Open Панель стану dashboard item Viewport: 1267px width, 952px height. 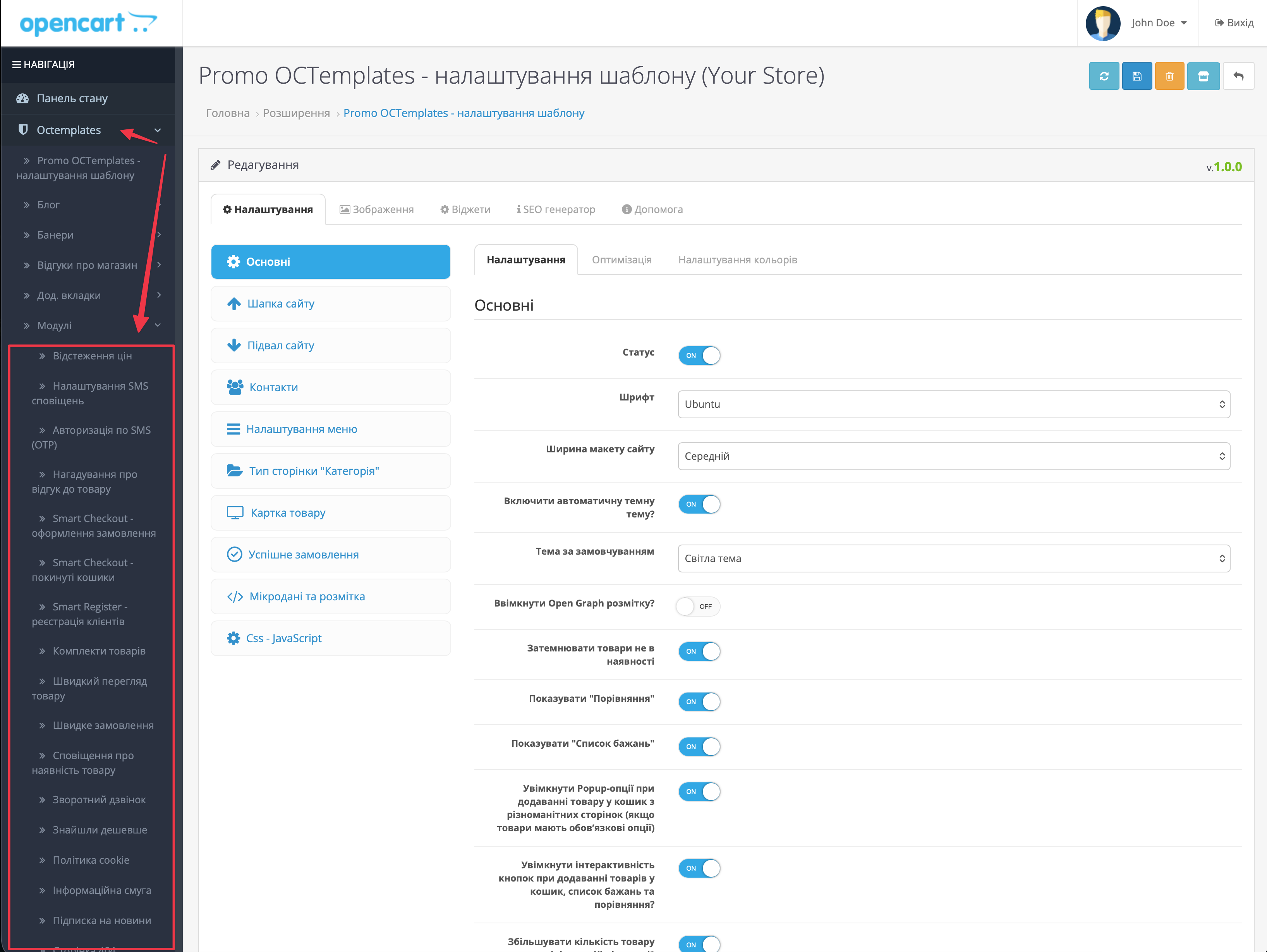(x=72, y=98)
